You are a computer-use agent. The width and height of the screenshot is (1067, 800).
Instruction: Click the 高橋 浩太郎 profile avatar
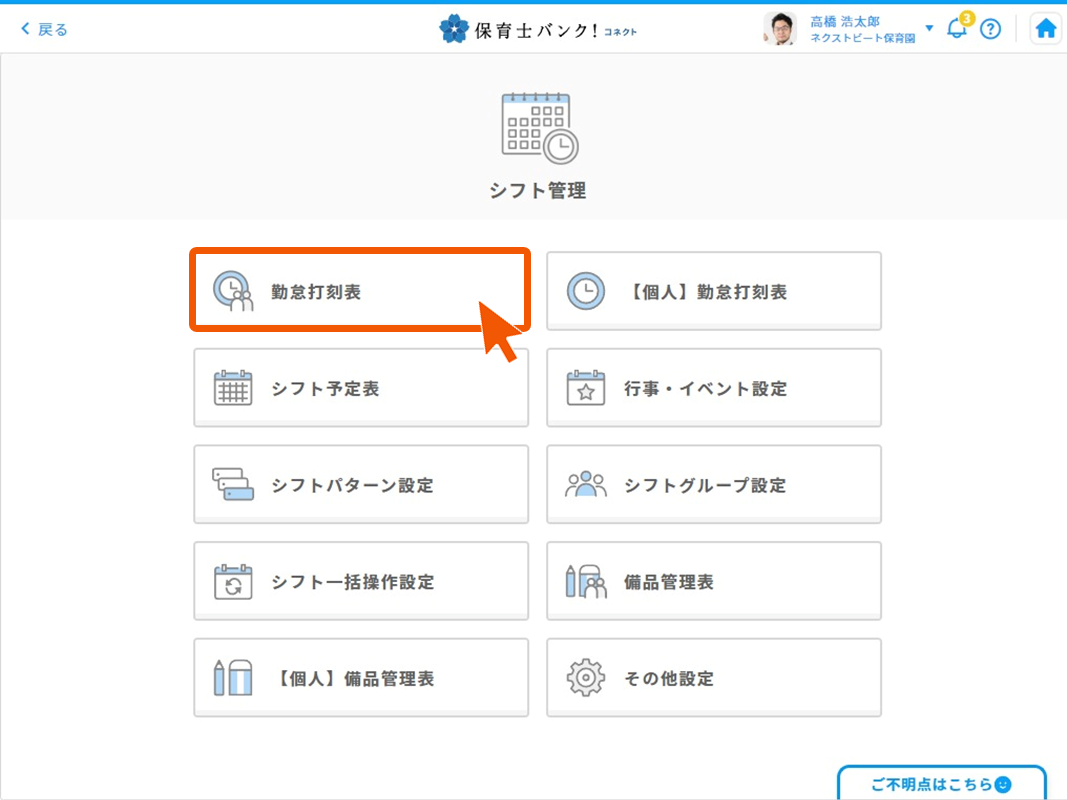[779, 29]
